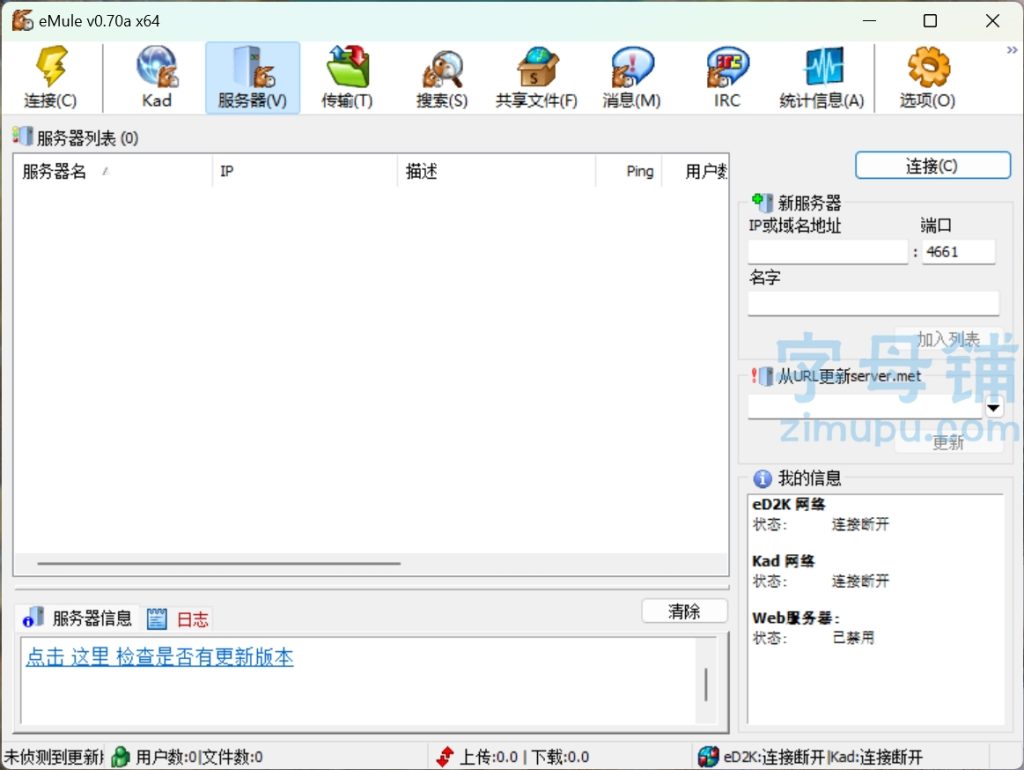Click the check for new version link
This screenshot has width=1024, height=770.
(x=160, y=657)
